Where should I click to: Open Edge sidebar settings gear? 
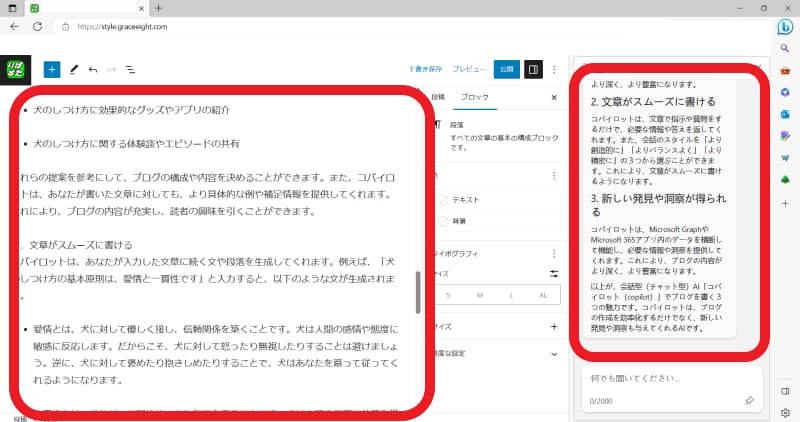(785, 412)
